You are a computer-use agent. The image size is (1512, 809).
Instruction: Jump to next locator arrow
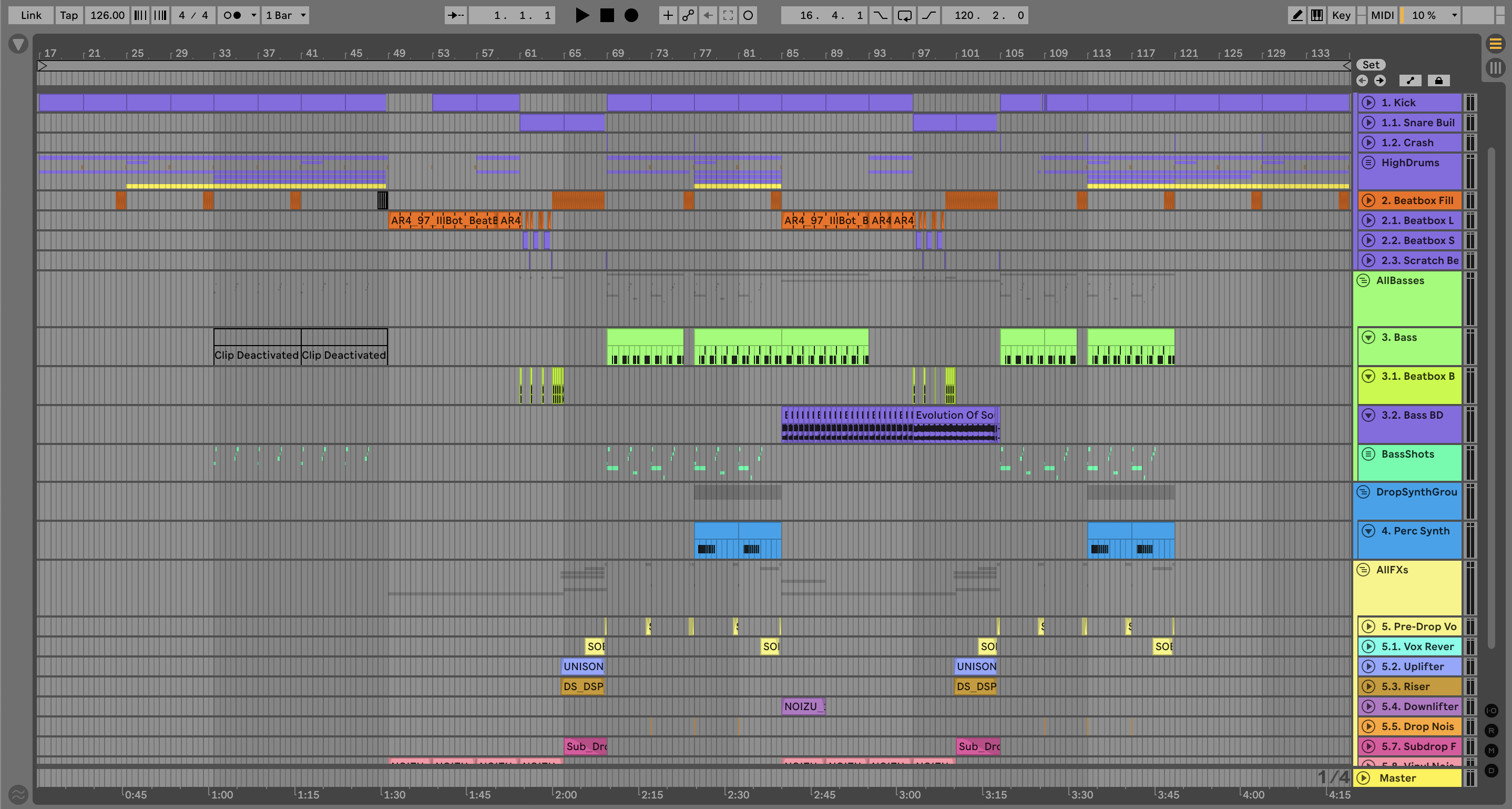[x=1380, y=80]
